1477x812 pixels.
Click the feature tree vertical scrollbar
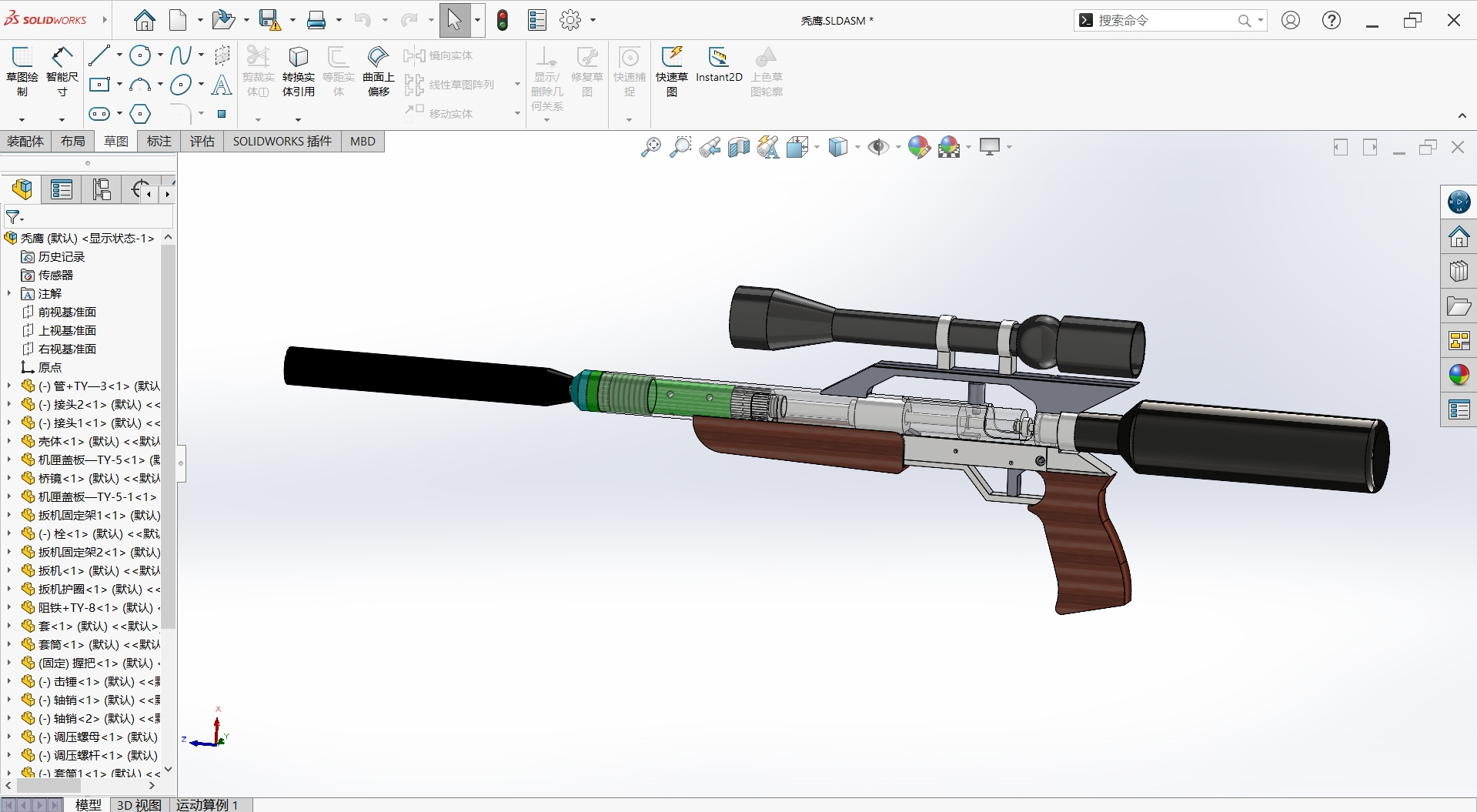168,436
